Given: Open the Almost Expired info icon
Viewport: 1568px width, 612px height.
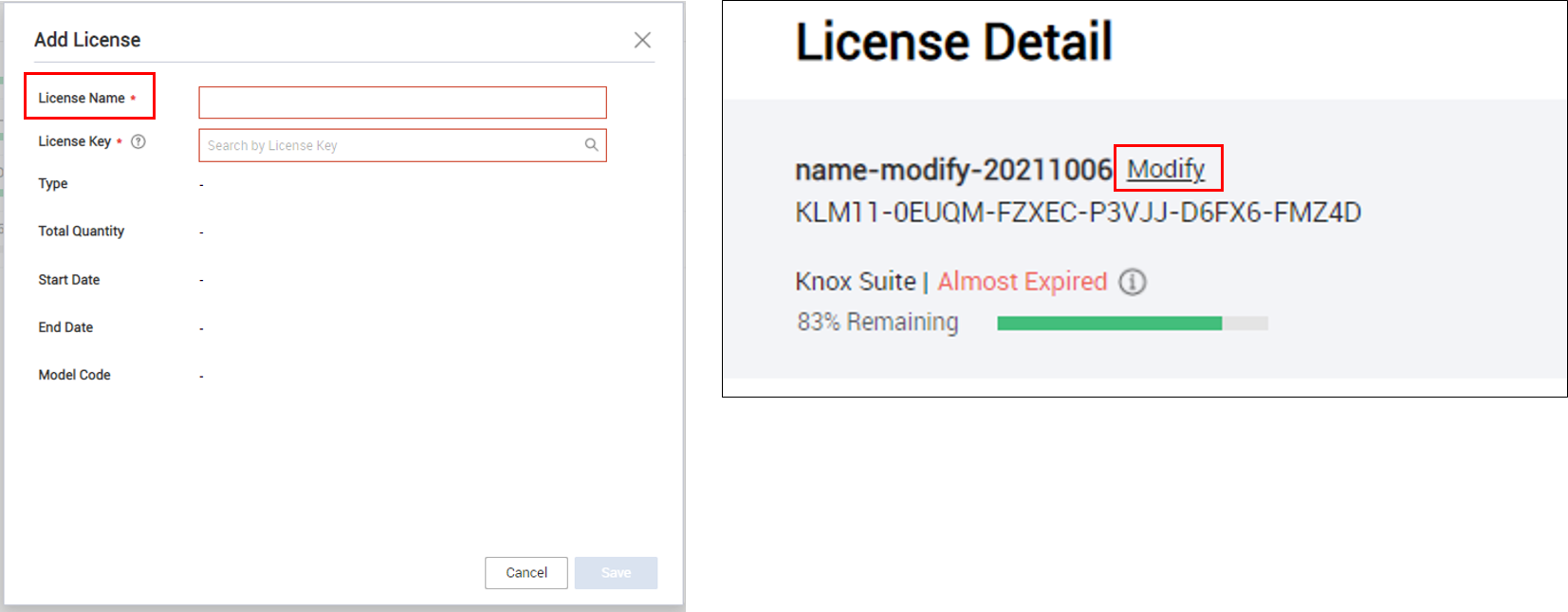Looking at the screenshot, I should [x=1133, y=282].
